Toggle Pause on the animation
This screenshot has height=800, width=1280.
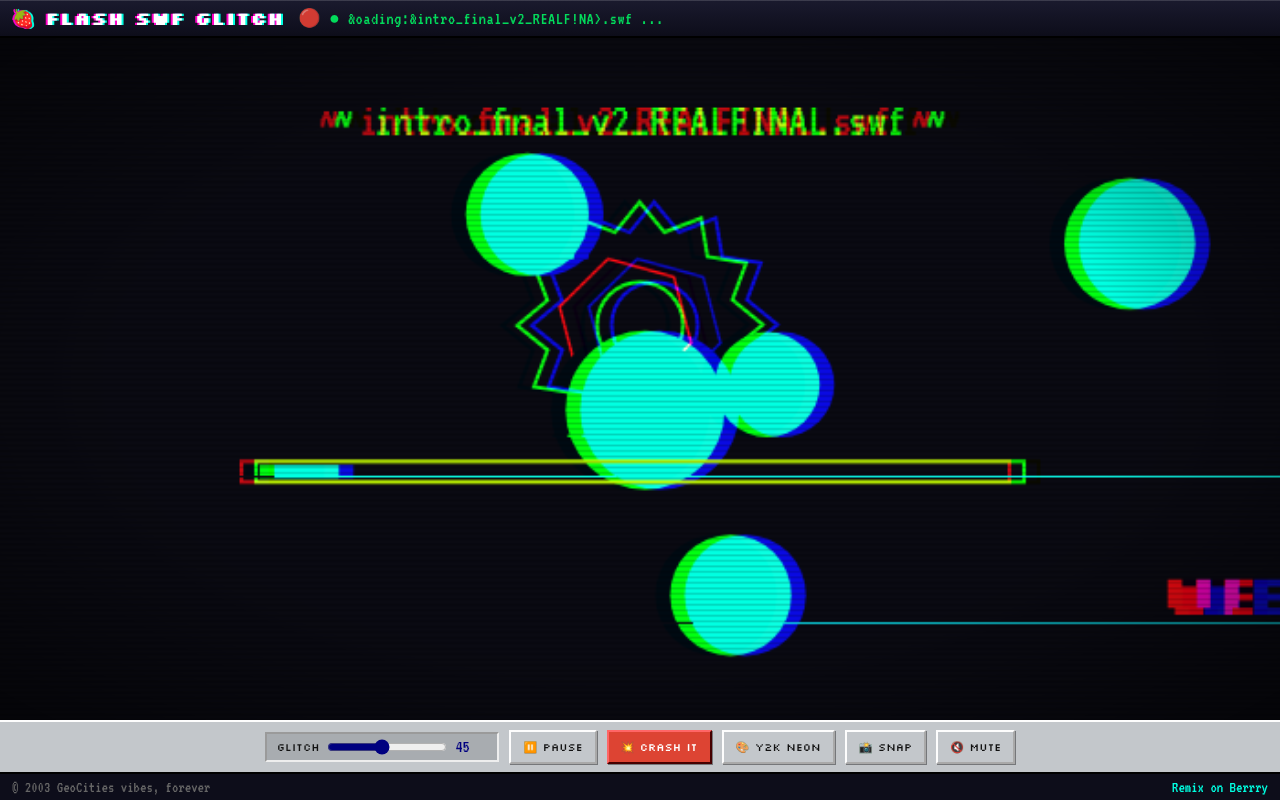click(x=553, y=747)
